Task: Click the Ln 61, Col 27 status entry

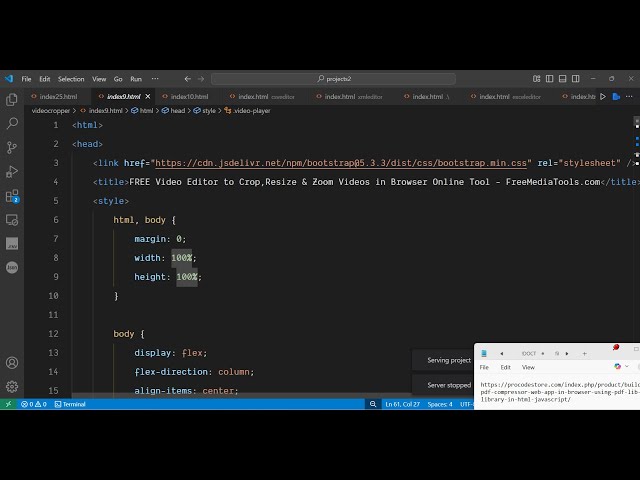Action: pos(402,404)
